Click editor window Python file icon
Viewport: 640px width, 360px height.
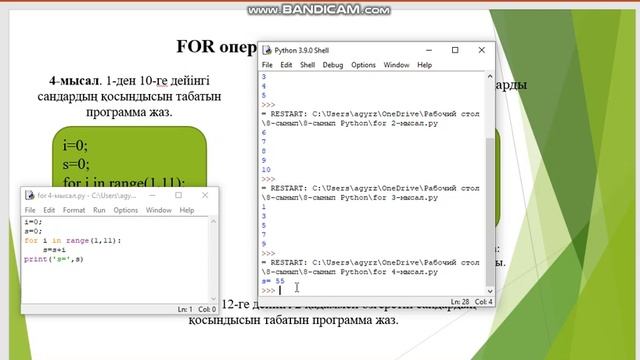(x=29, y=195)
